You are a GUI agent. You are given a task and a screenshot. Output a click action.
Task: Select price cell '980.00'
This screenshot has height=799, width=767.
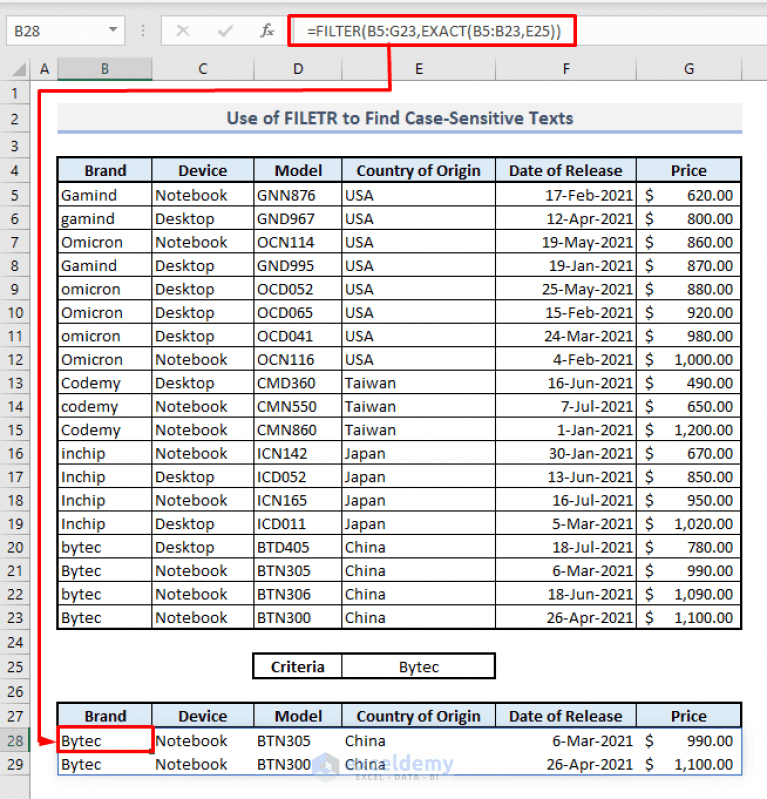pos(689,336)
